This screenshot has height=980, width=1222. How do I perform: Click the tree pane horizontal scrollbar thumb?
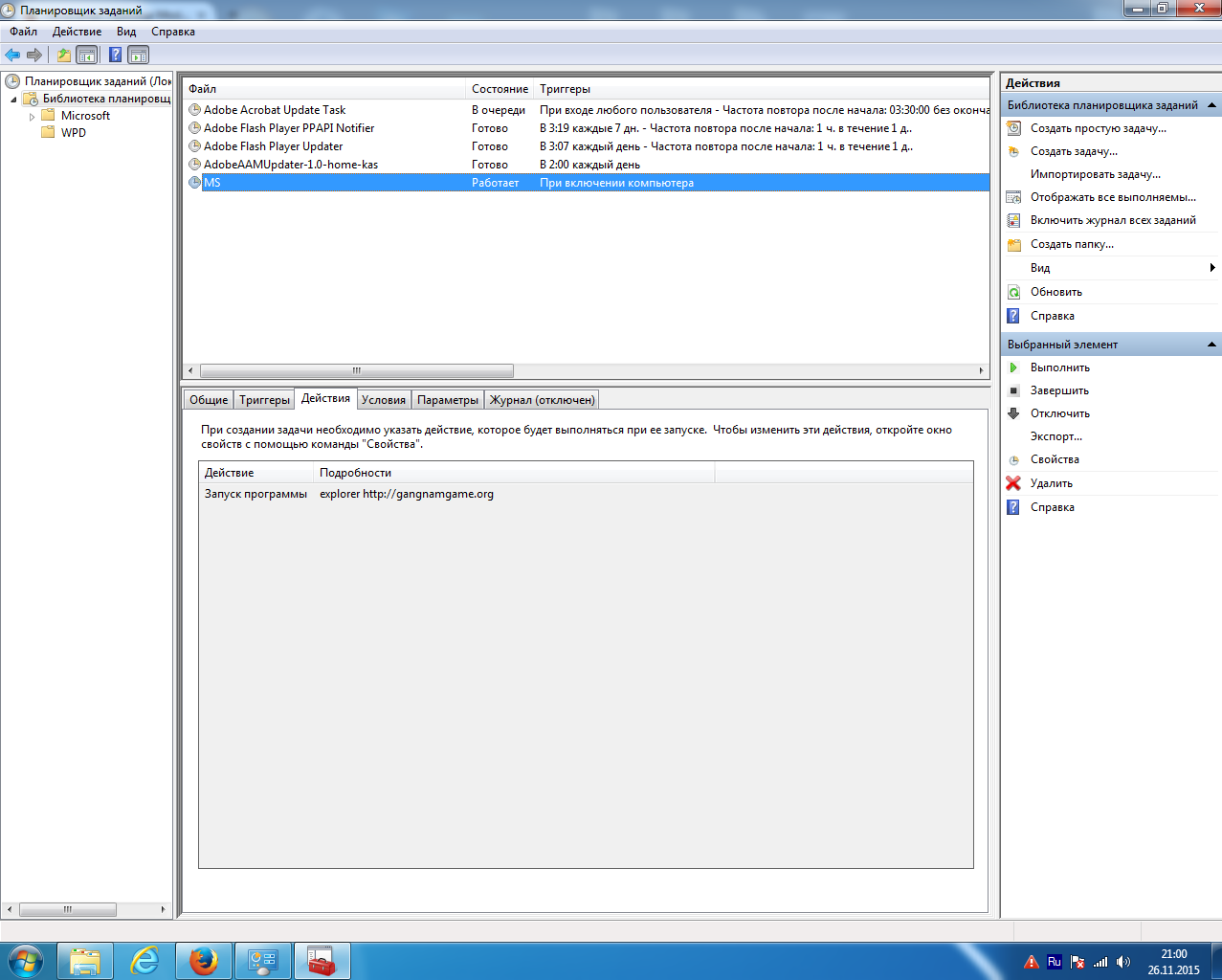(x=67, y=909)
